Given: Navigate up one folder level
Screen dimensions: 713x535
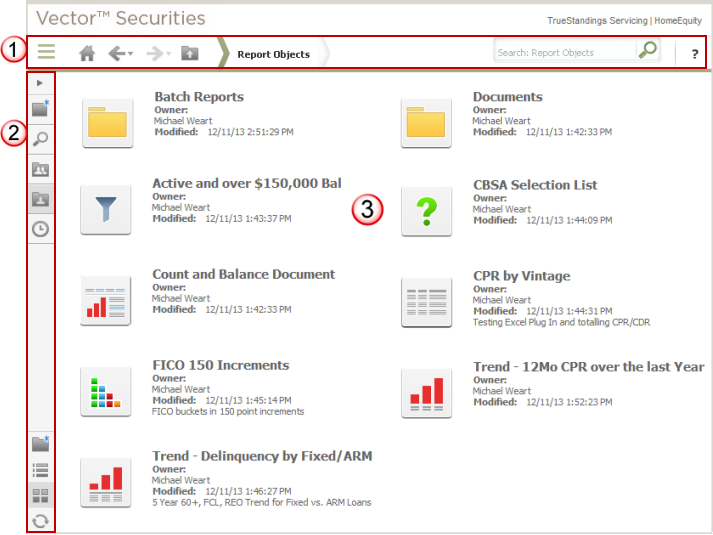Looking at the screenshot, I should [190, 54].
